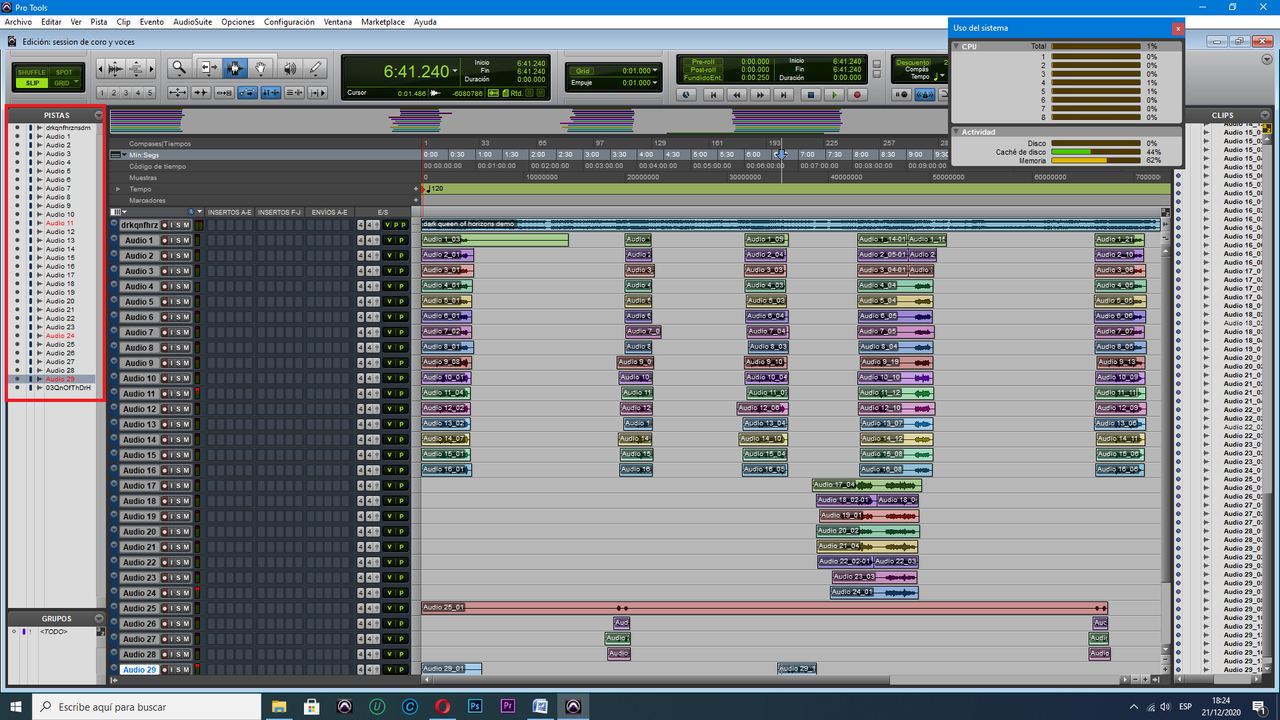Viewport: 1280px width, 720px height.
Task: Solo the Audio 17 track
Action: pos(179,486)
